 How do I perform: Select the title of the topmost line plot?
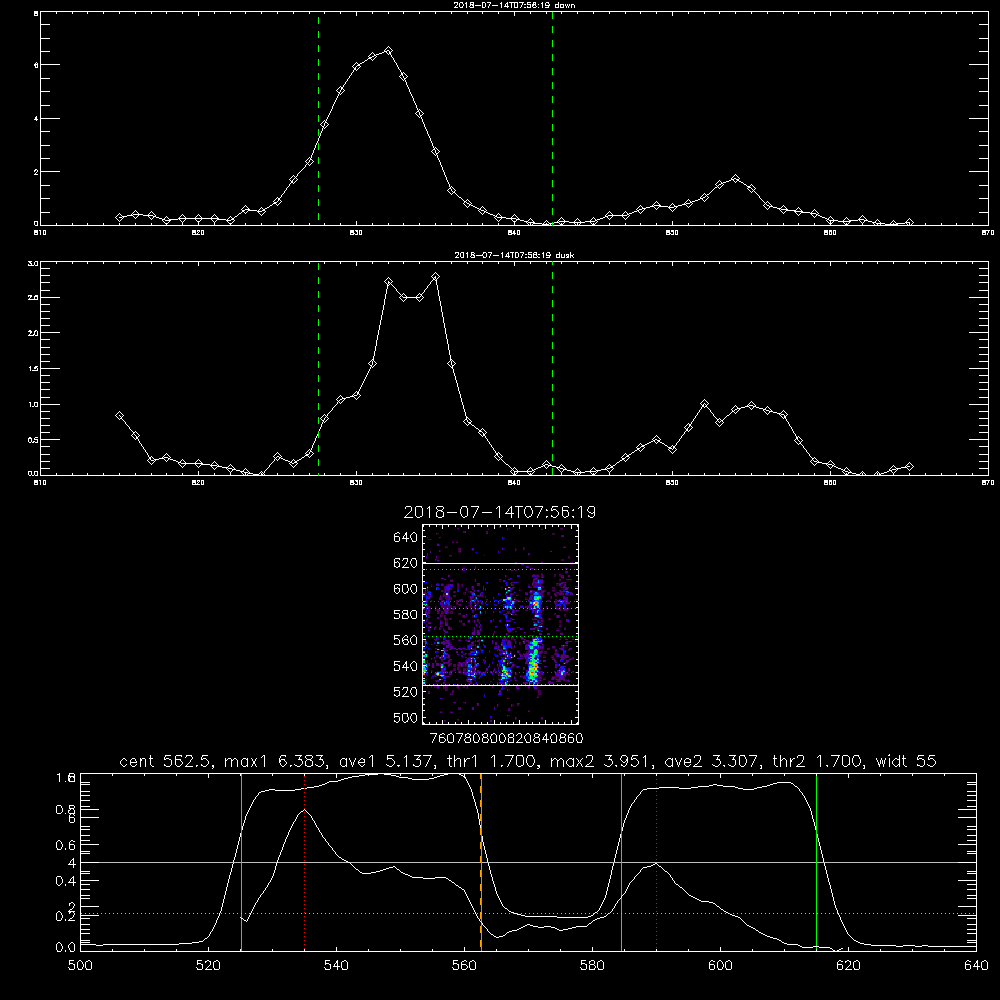514,5
